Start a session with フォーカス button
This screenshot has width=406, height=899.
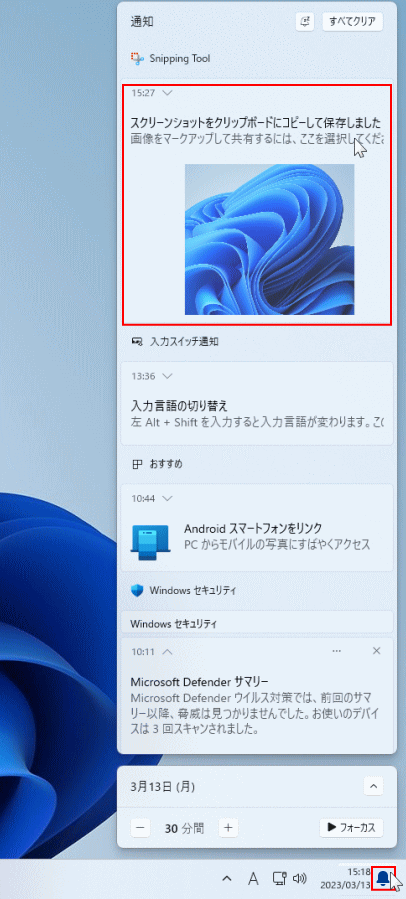(351, 827)
